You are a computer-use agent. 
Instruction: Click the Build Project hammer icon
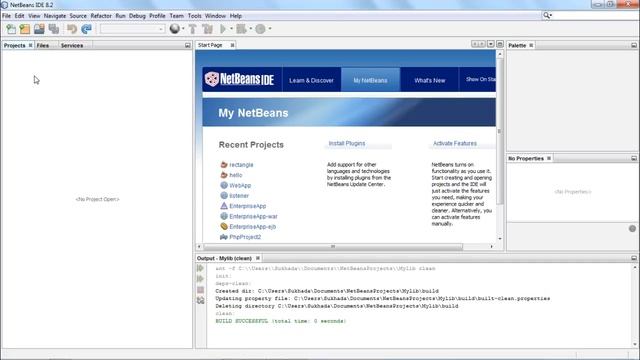click(193, 29)
